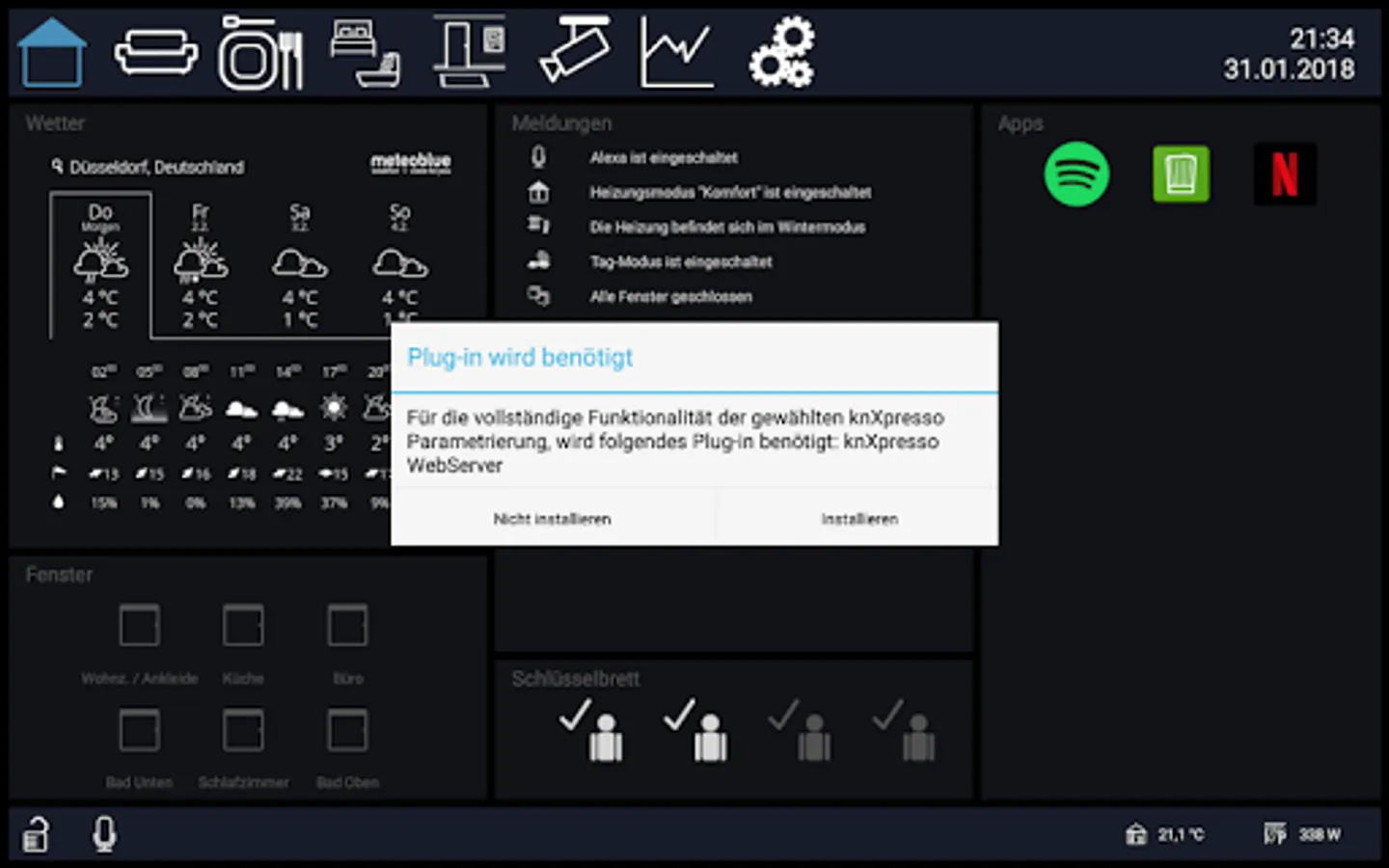This screenshot has height=868, width=1389.
Task: Open the statistics chart icon
Action: pos(677,53)
